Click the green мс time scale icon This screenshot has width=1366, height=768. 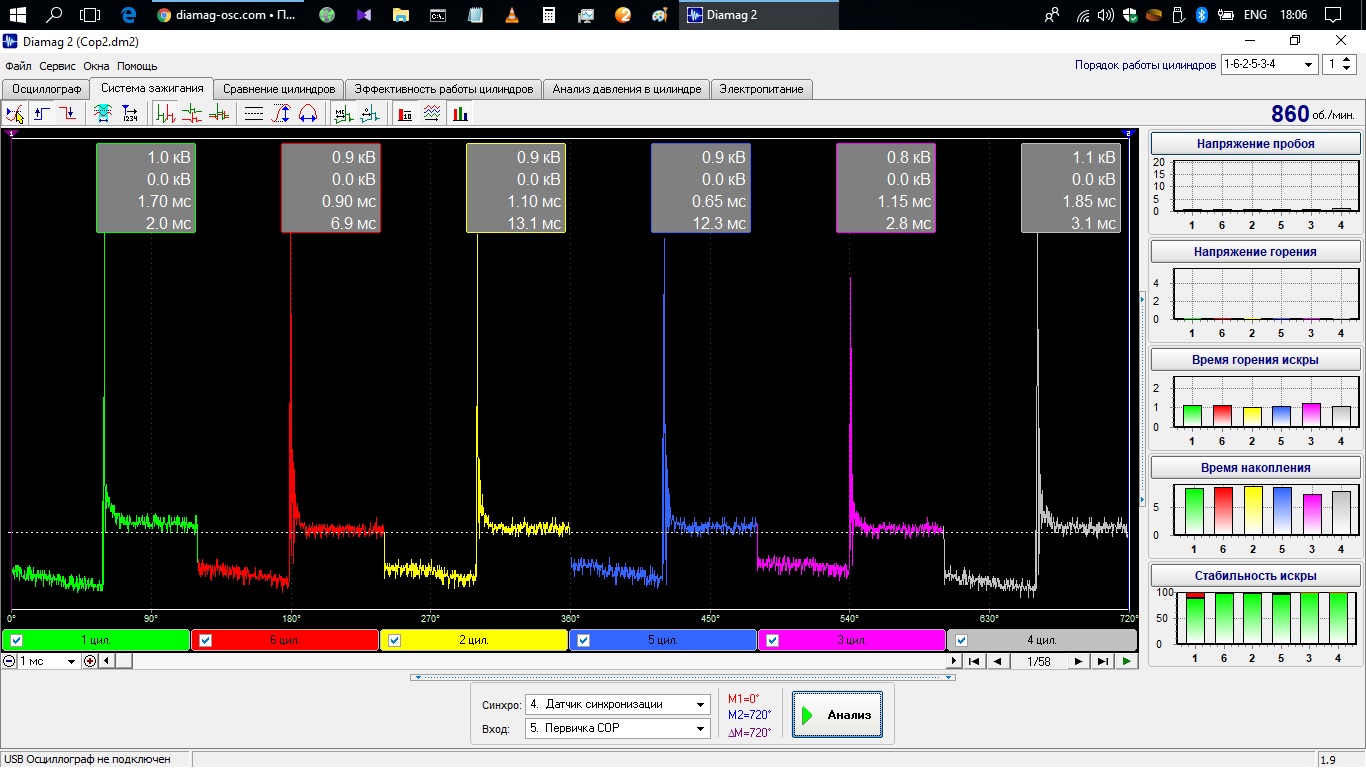[343, 113]
